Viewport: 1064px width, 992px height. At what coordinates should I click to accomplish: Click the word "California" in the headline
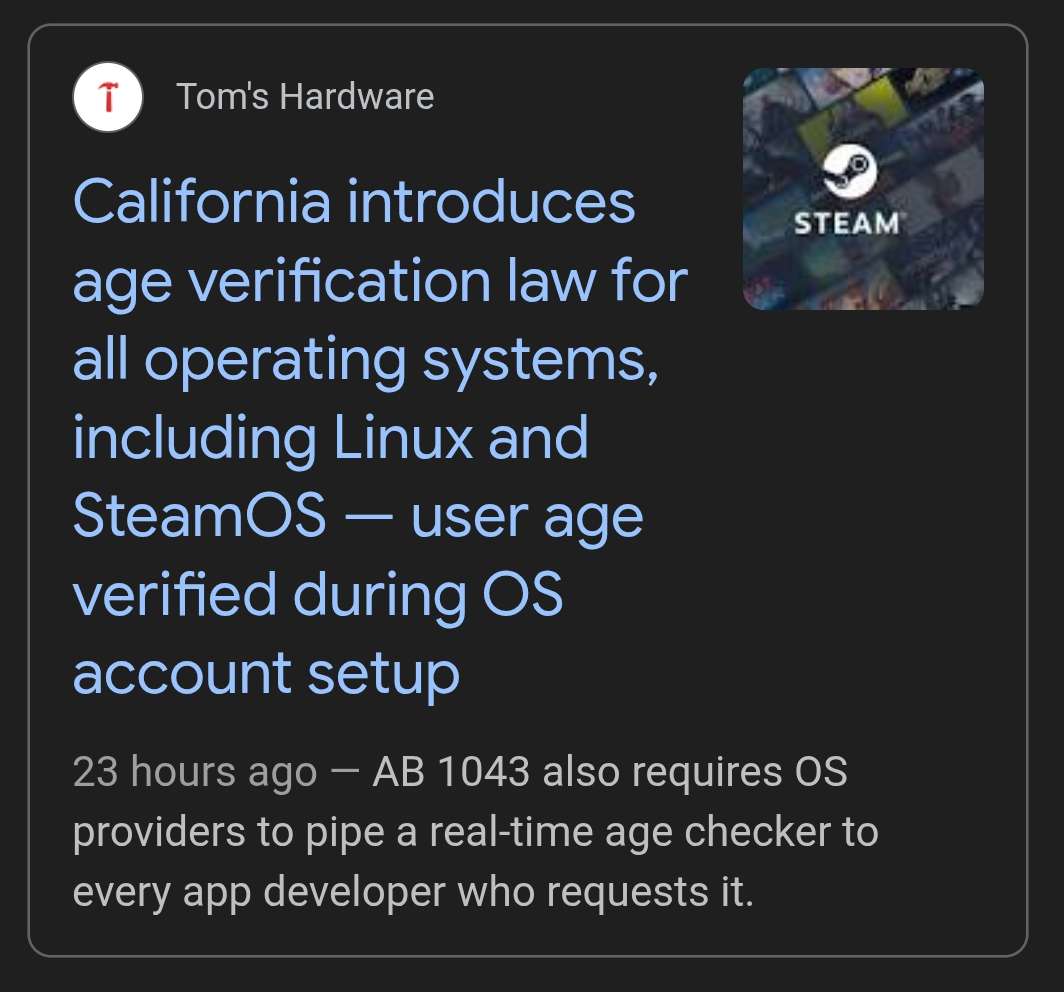coord(201,203)
